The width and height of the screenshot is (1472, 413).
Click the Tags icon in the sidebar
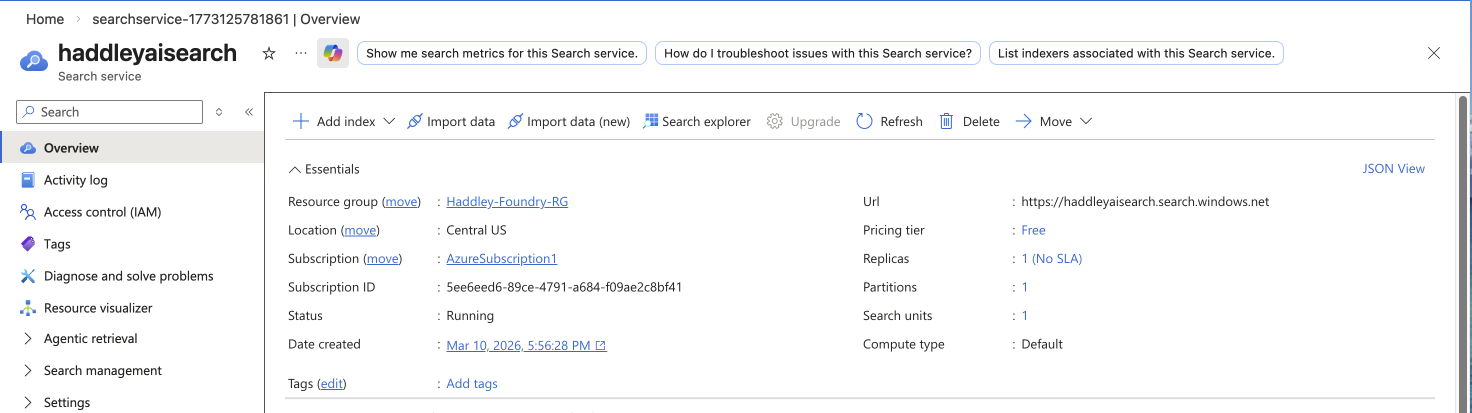point(28,244)
